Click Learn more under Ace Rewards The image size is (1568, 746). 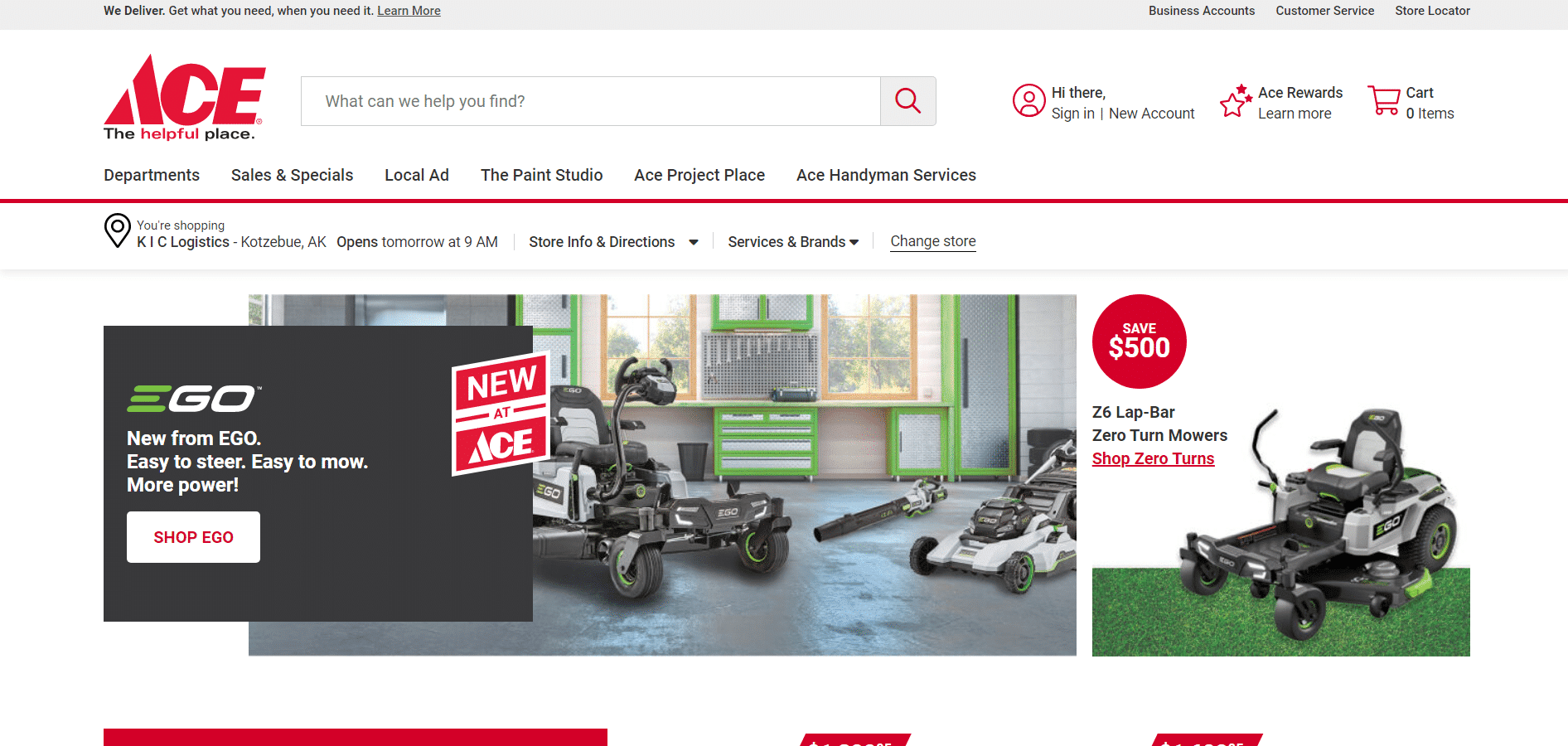1295,114
